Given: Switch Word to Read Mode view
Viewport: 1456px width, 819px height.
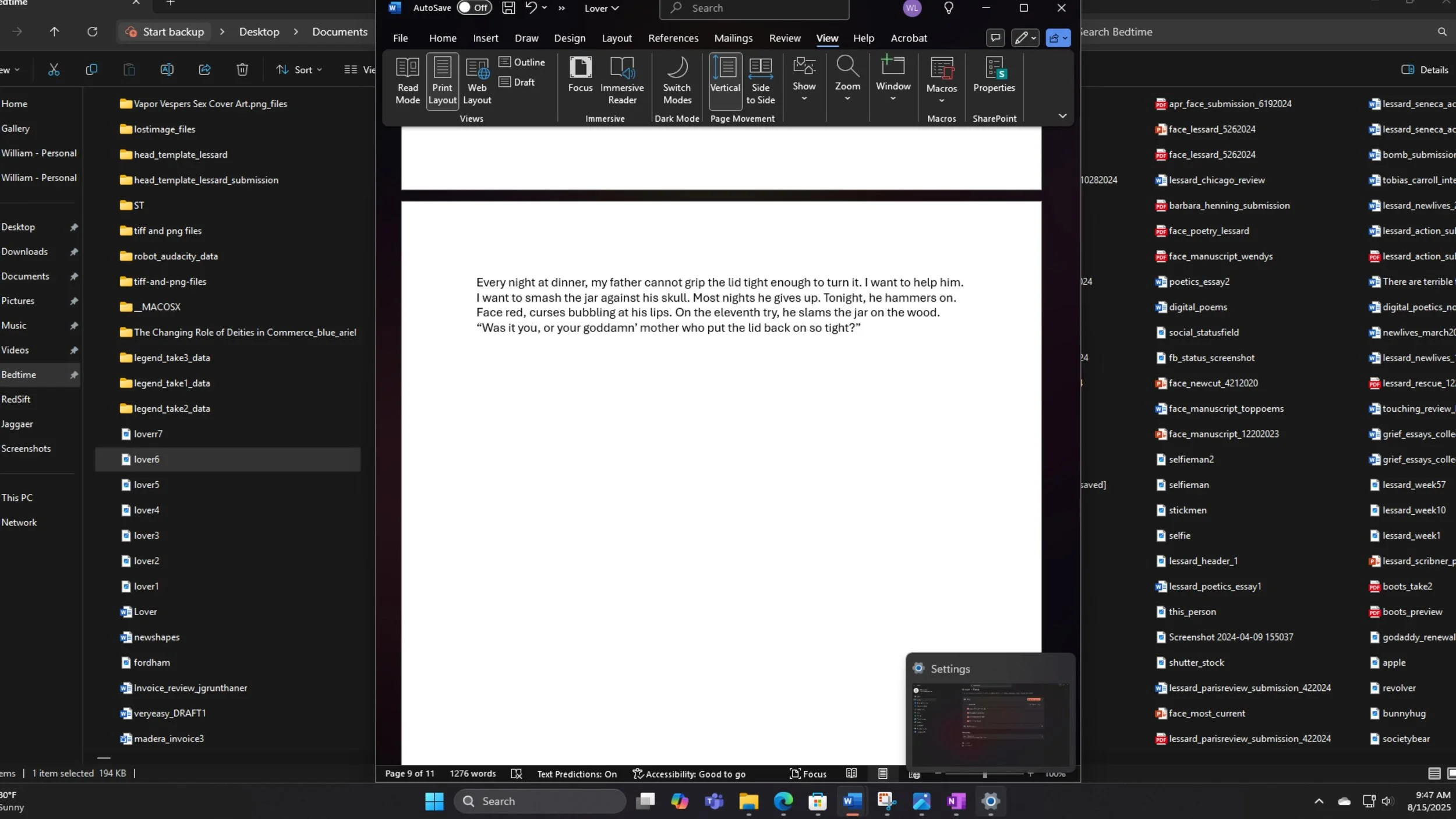Looking at the screenshot, I should pos(407,81).
